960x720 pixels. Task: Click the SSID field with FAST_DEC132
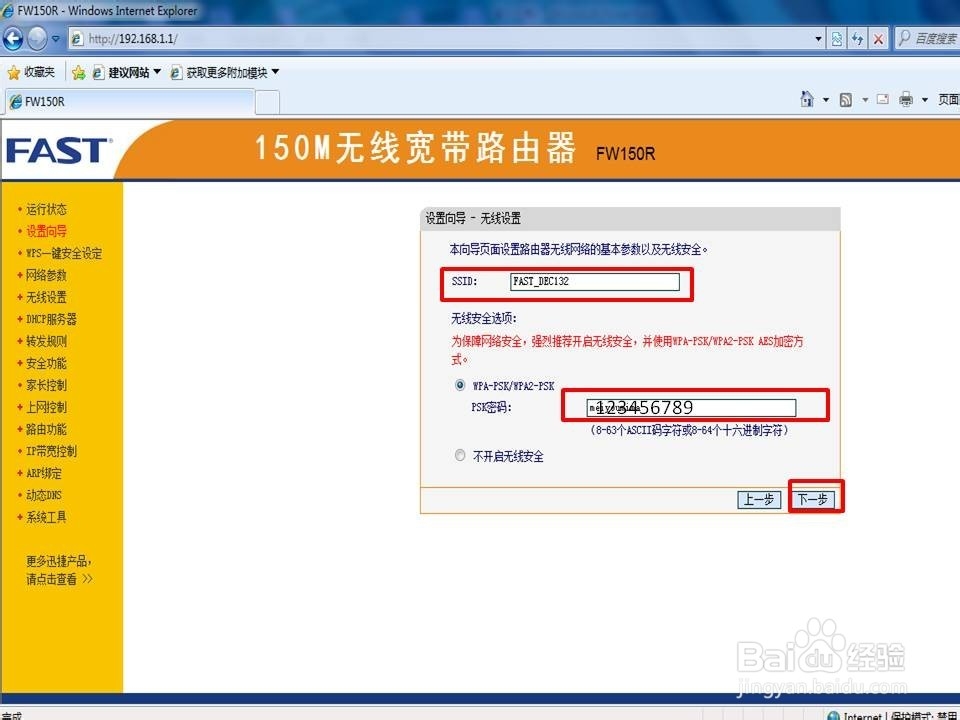click(594, 282)
